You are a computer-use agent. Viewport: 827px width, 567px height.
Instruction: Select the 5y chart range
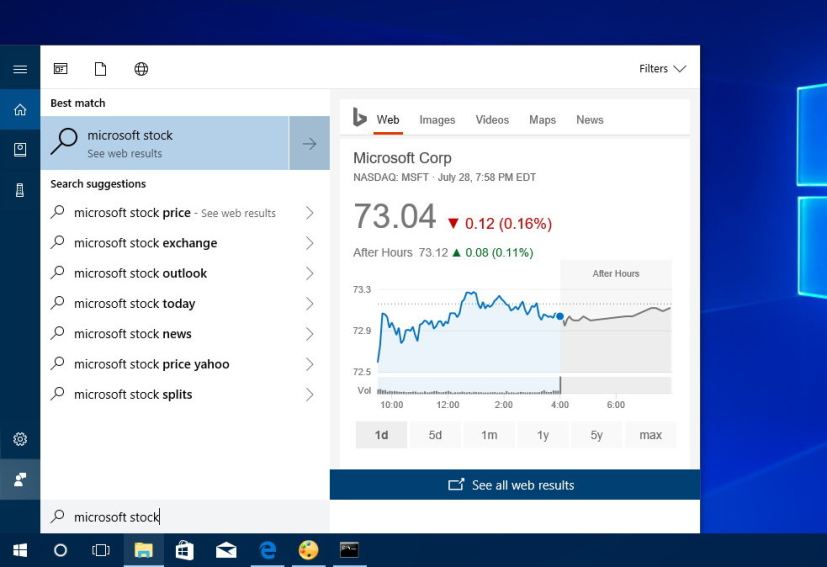597,435
